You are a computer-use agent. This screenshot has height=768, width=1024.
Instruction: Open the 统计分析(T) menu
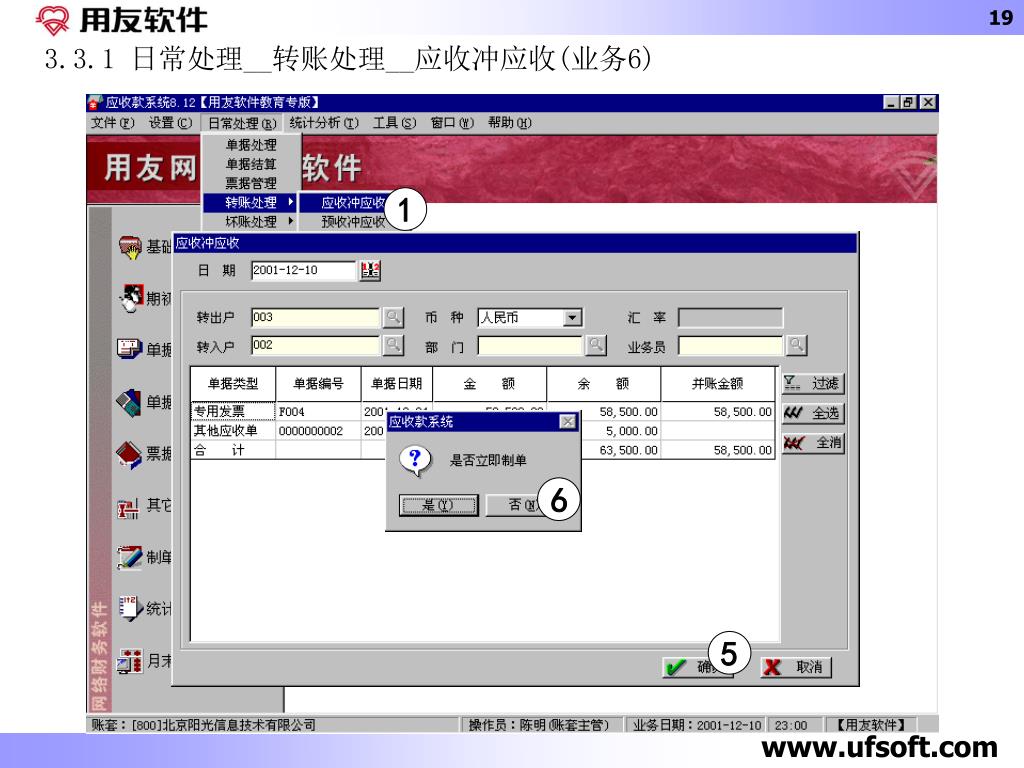[324, 123]
